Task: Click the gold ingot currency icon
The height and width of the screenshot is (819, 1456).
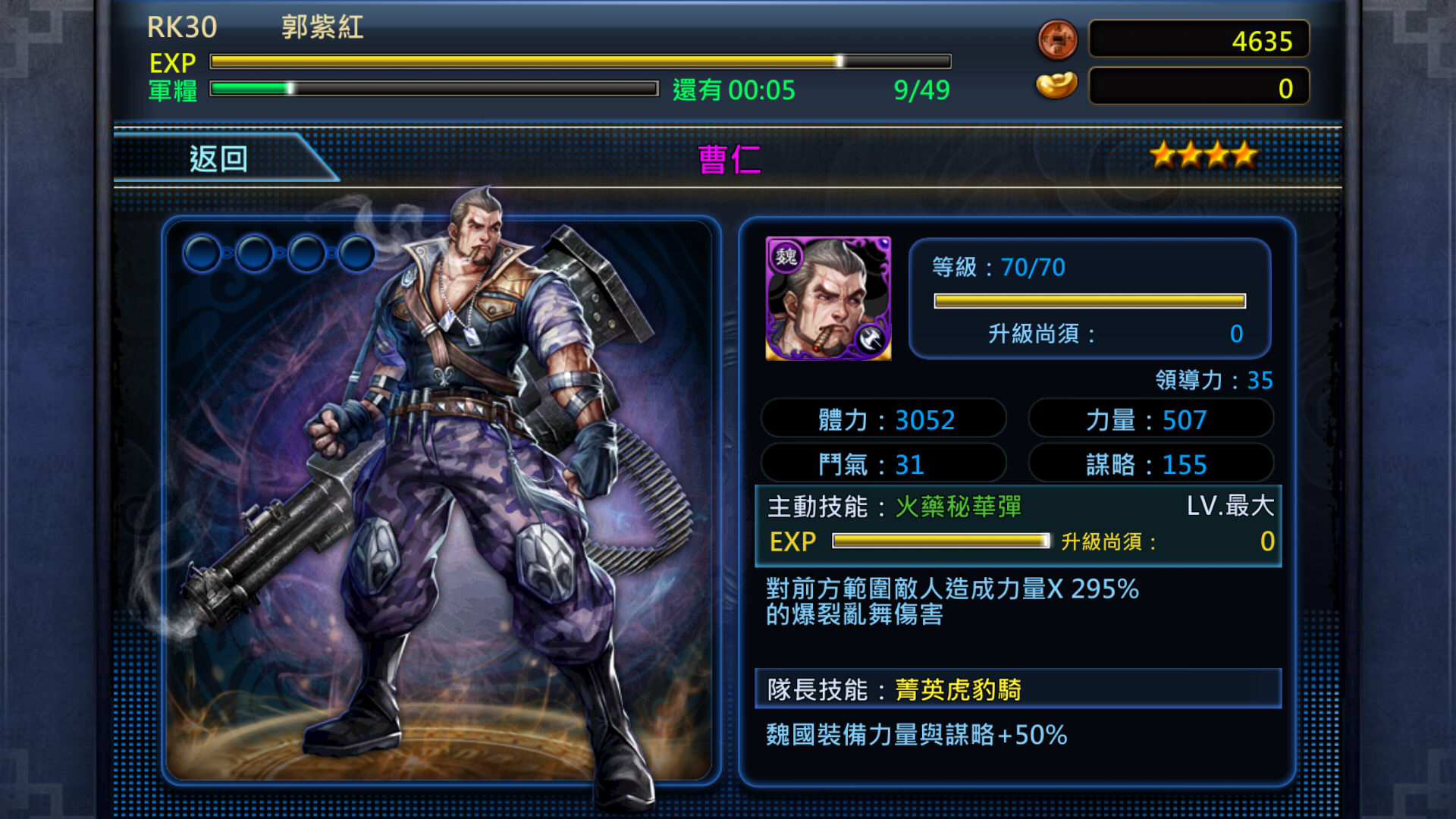Action: (x=1057, y=85)
